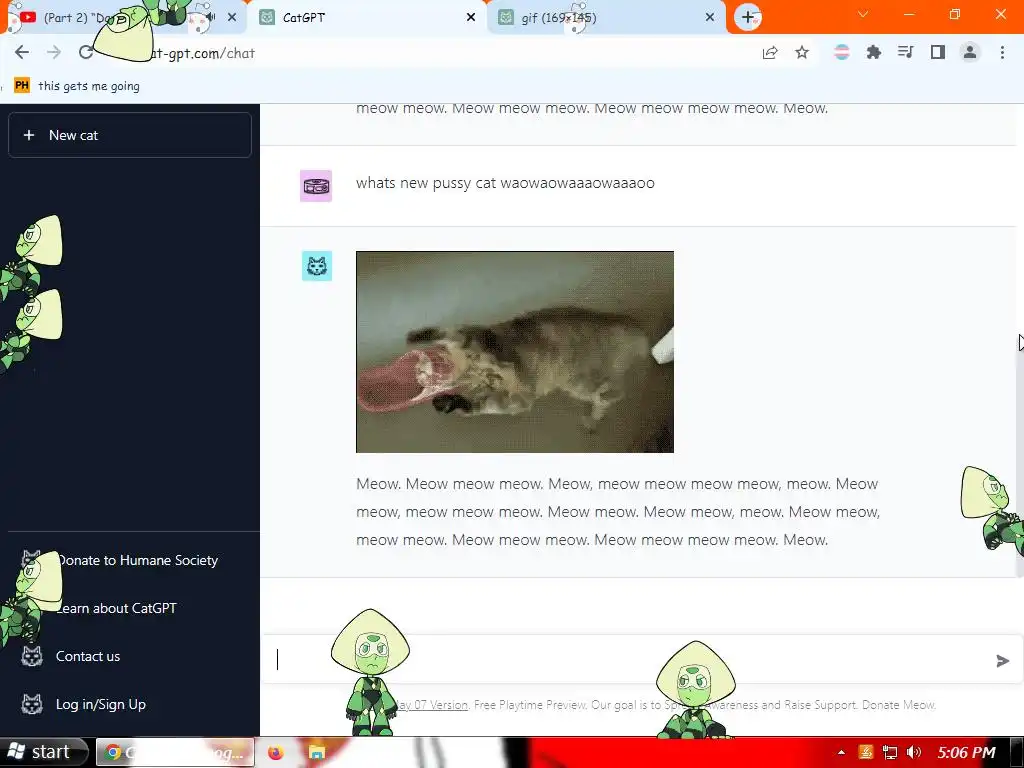Open the PH bookmark 'this gets me going'

click(77, 86)
